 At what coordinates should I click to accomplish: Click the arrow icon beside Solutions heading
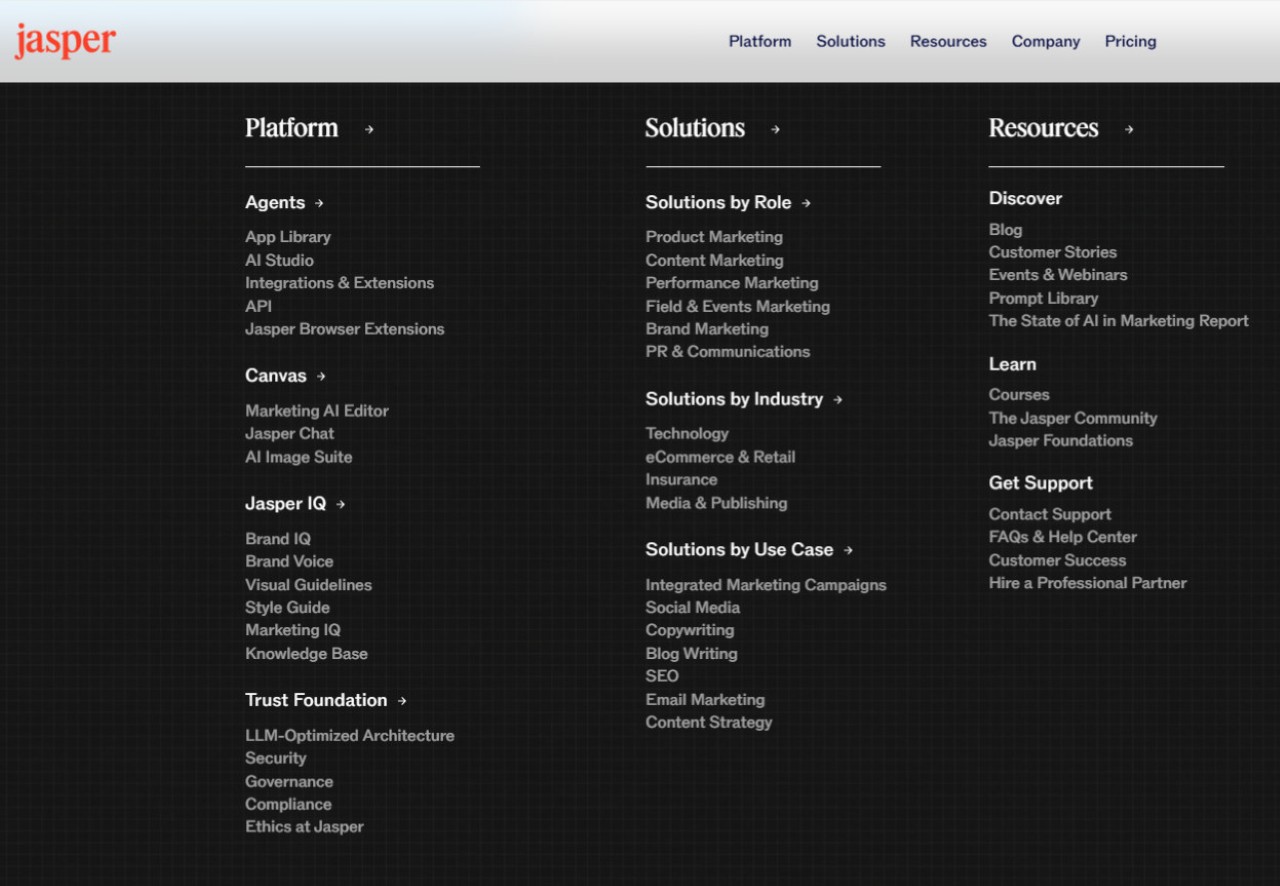[775, 129]
